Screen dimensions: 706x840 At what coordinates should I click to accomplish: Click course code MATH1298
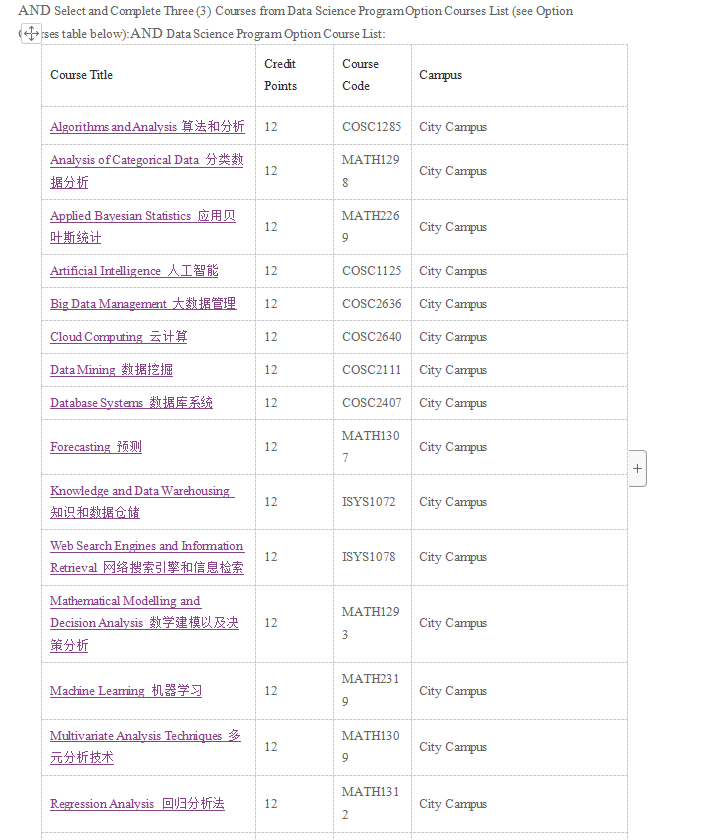[x=371, y=171]
